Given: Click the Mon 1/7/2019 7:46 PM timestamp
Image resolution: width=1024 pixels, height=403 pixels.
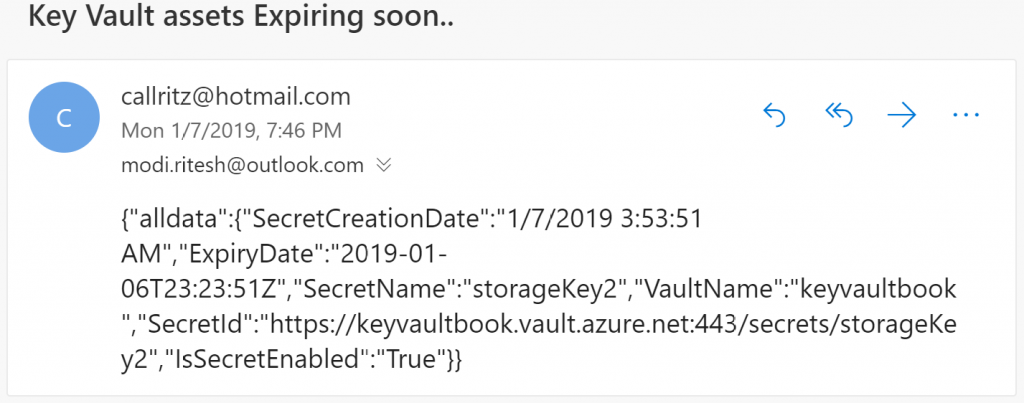Looking at the screenshot, I should [x=231, y=130].
